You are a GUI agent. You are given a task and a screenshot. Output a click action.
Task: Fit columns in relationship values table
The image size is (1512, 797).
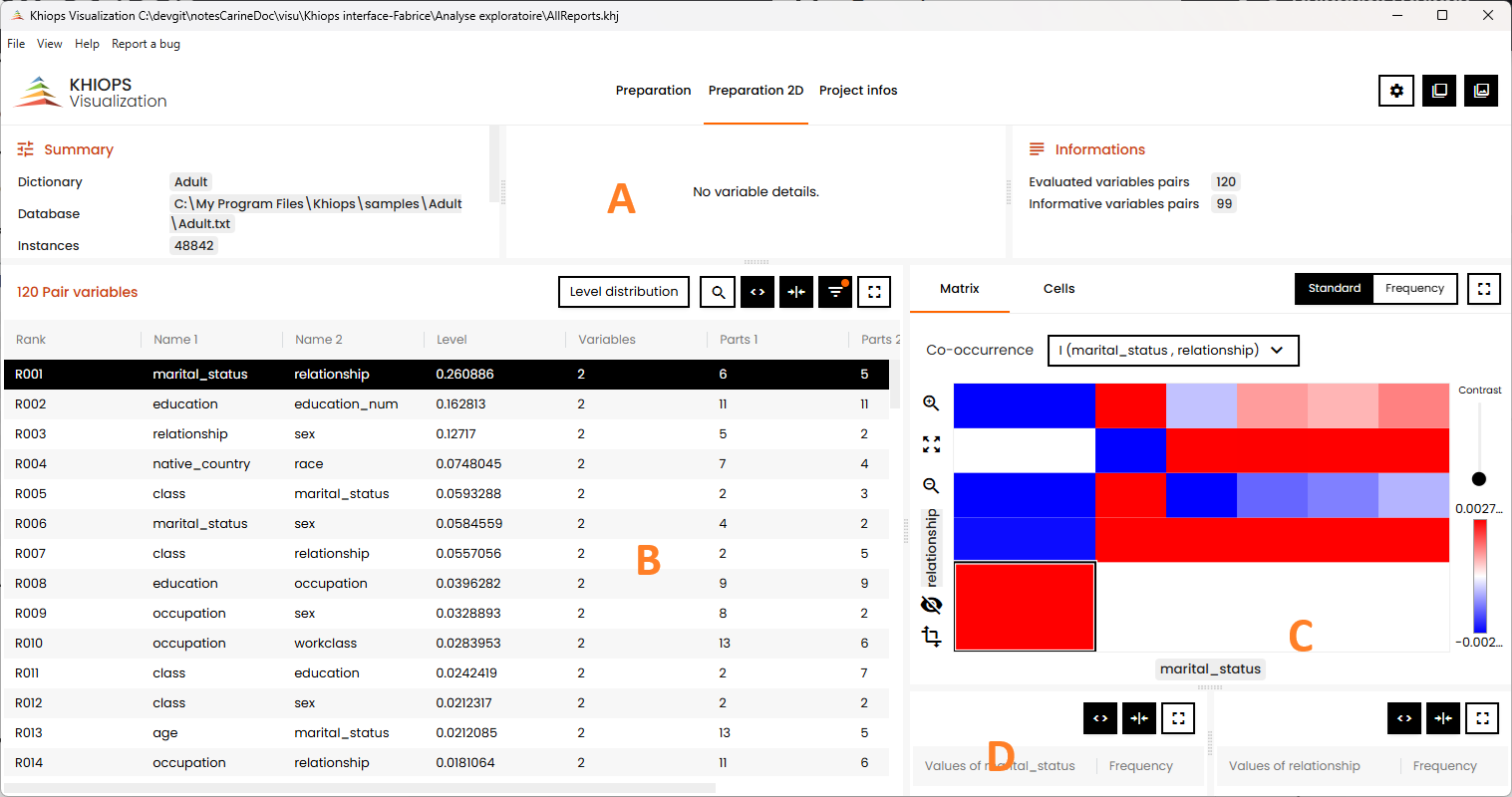(x=1443, y=717)
